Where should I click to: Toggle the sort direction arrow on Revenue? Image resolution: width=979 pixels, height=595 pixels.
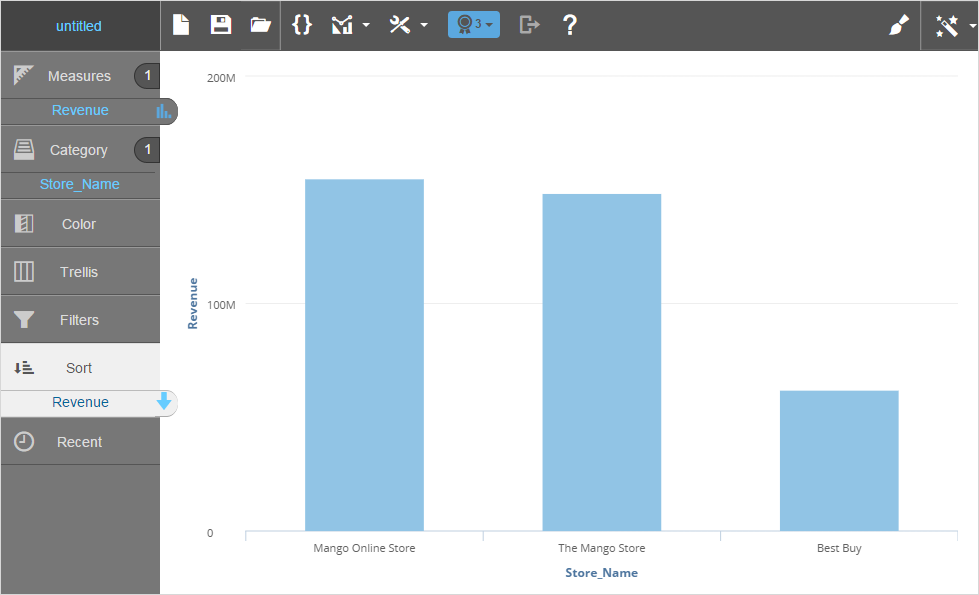pos(164,401)
